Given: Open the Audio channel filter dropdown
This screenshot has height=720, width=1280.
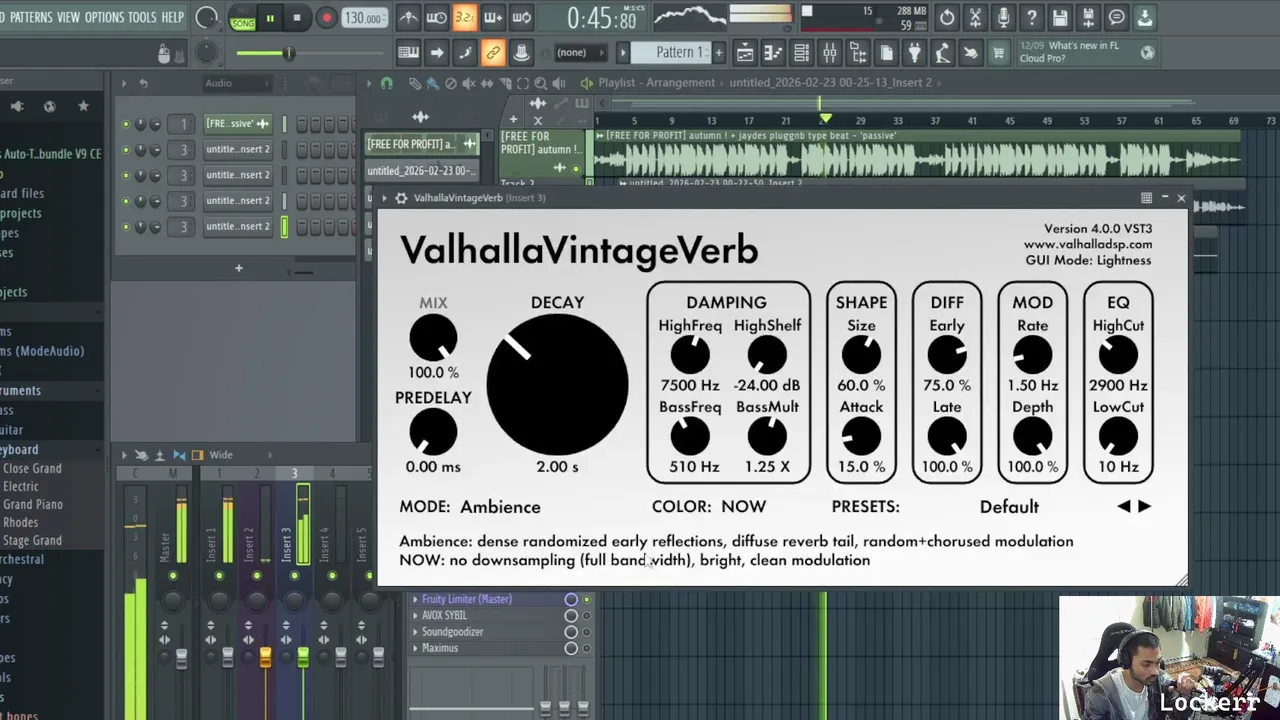Looking at the screenshot, I should (237, 83).
